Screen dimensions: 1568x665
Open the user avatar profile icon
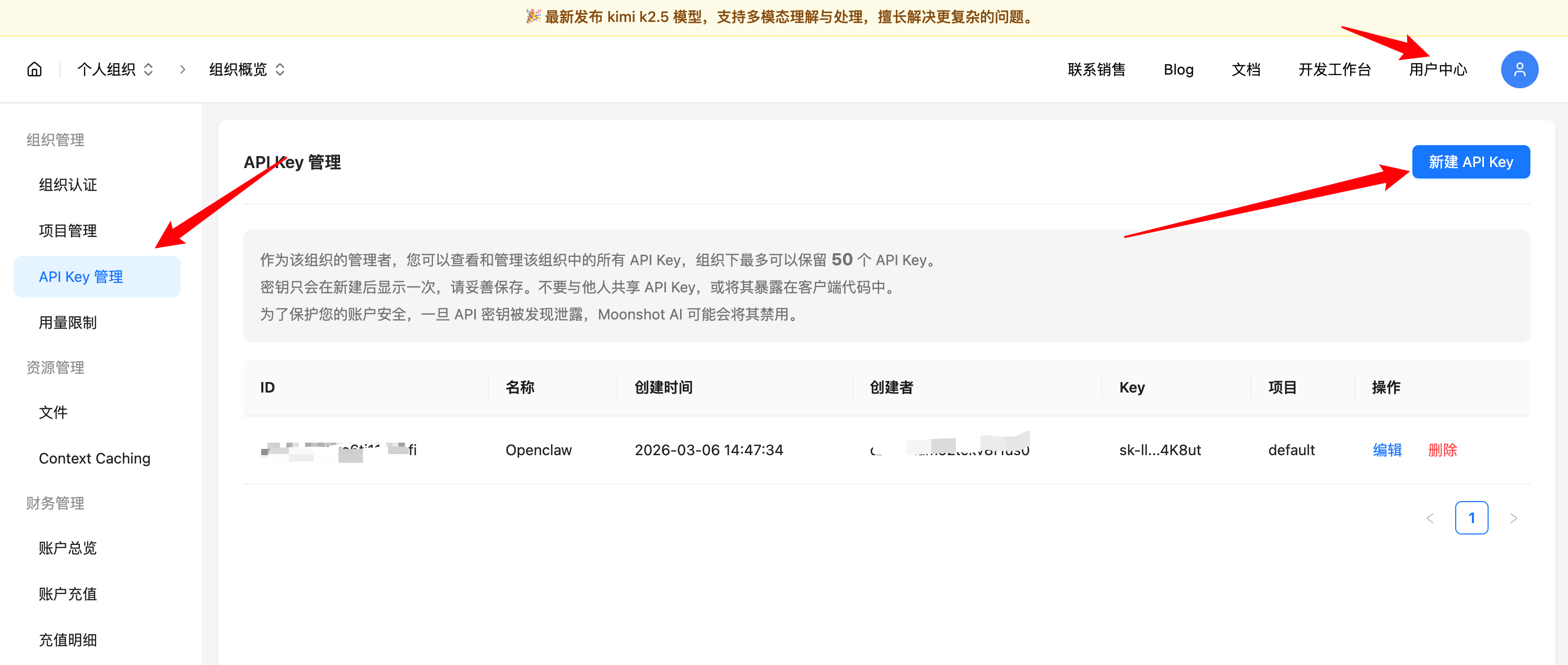tap(1519, 69)
